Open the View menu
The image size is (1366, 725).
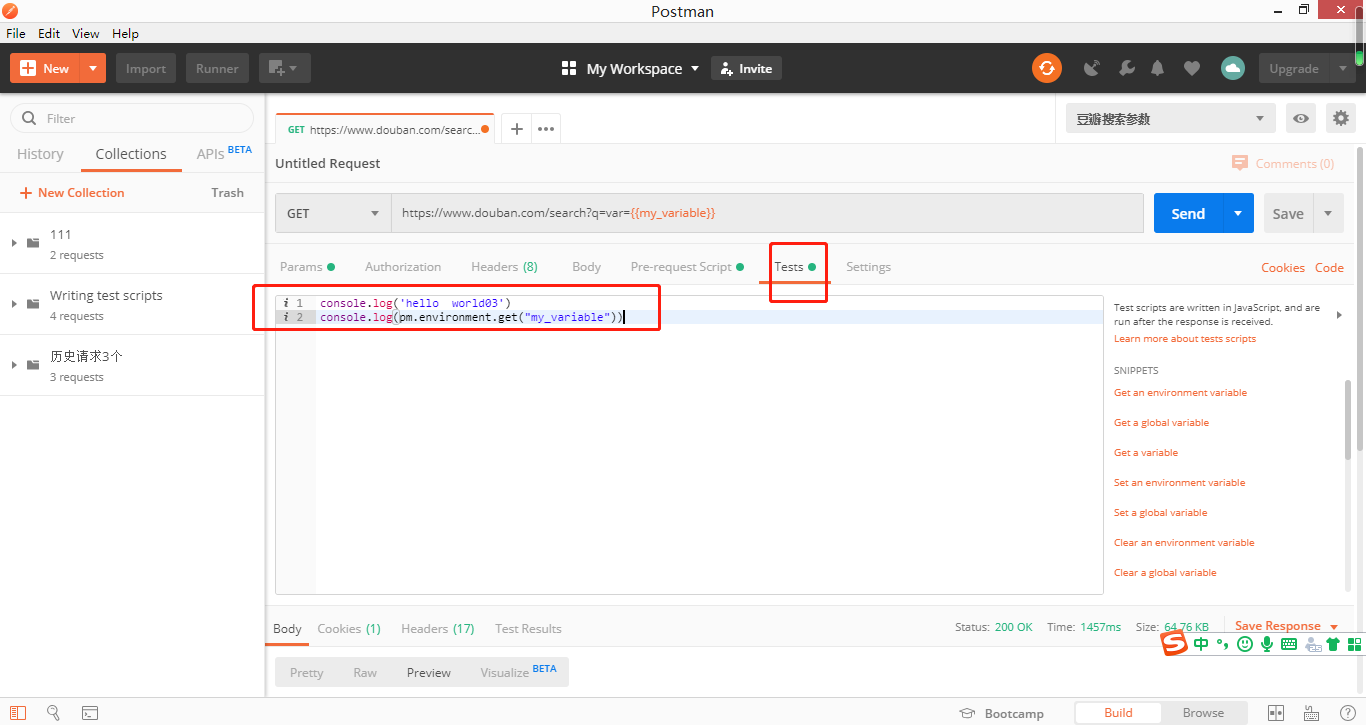pyautogui.click(x=86, y=33)
